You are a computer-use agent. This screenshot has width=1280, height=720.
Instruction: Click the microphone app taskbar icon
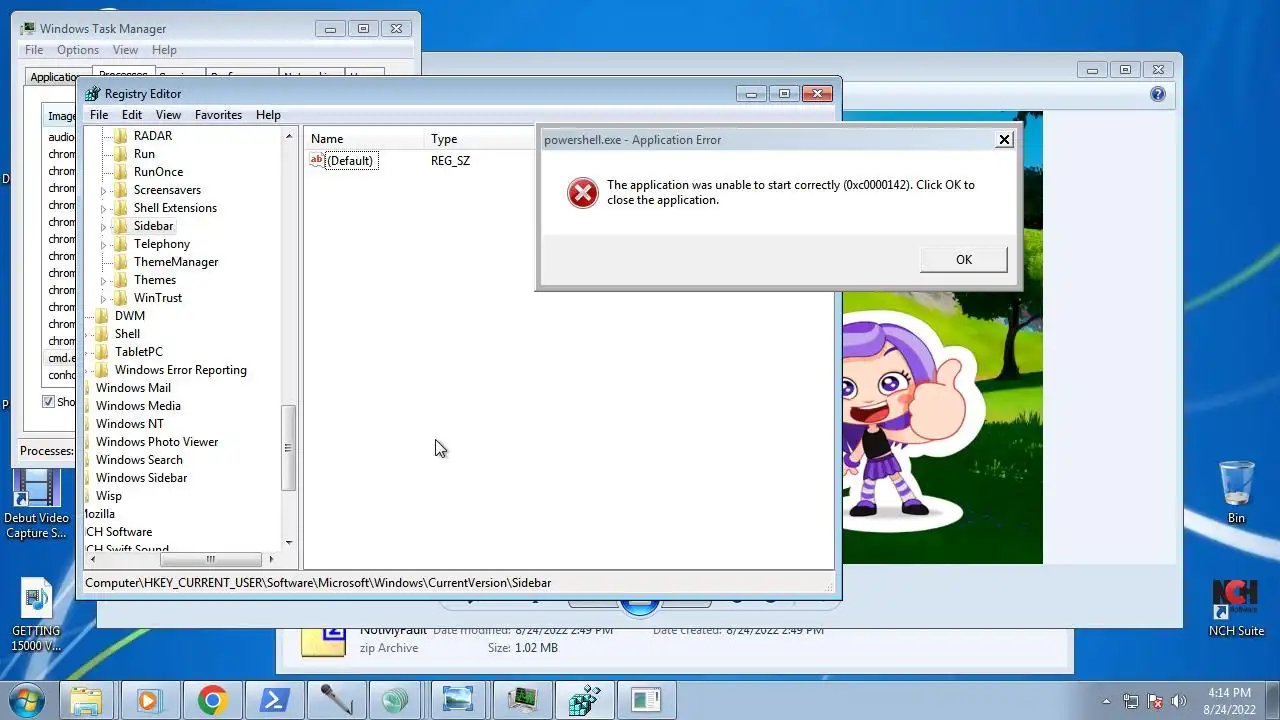pos(335,700)
